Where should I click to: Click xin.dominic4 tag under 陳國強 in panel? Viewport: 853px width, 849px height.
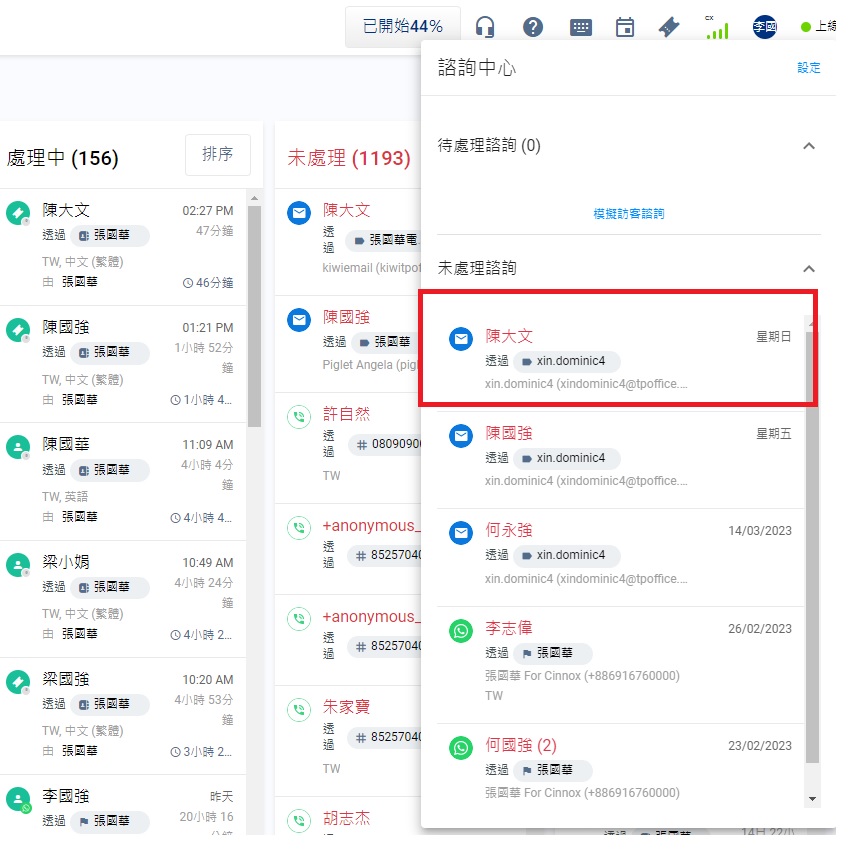tap(566, 458)
